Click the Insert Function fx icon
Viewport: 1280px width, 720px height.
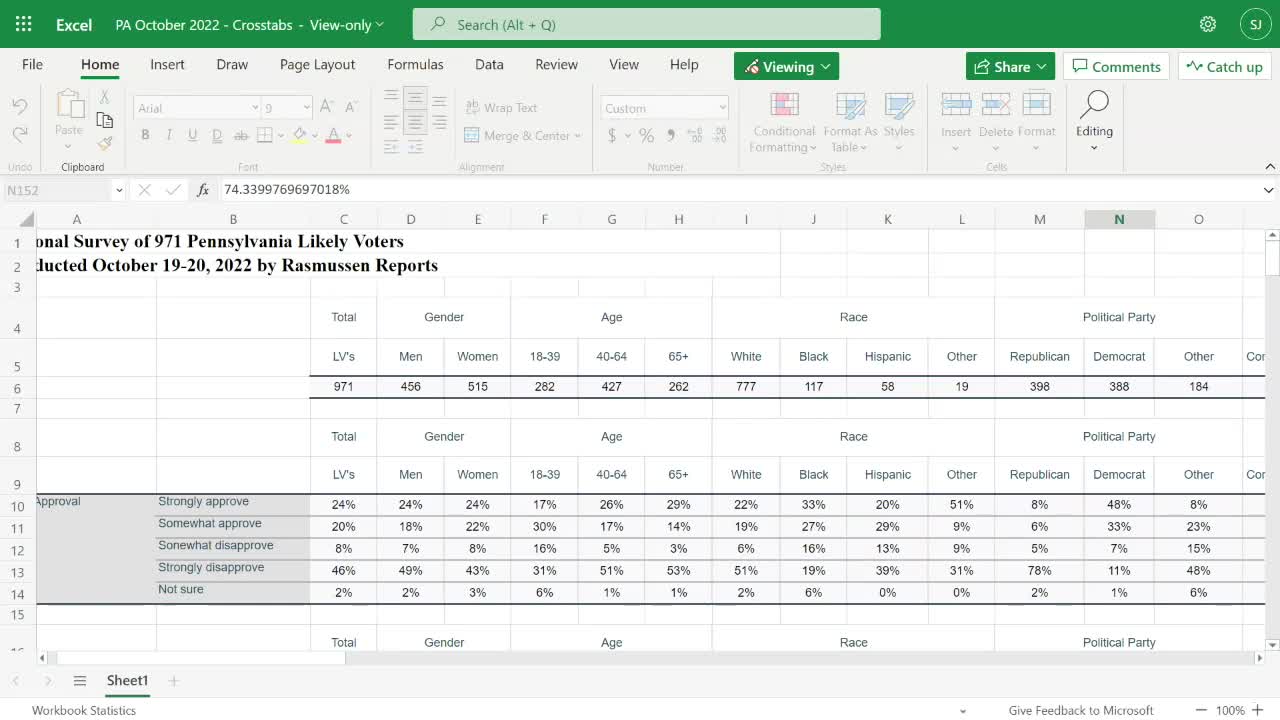pos(203,189)
